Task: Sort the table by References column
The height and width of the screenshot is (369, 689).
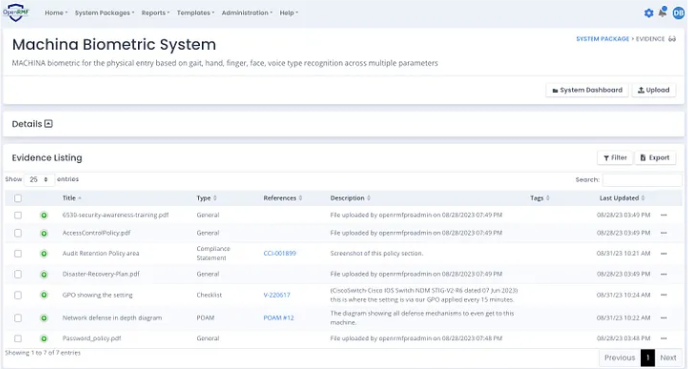Action: [x=283, y=198]
